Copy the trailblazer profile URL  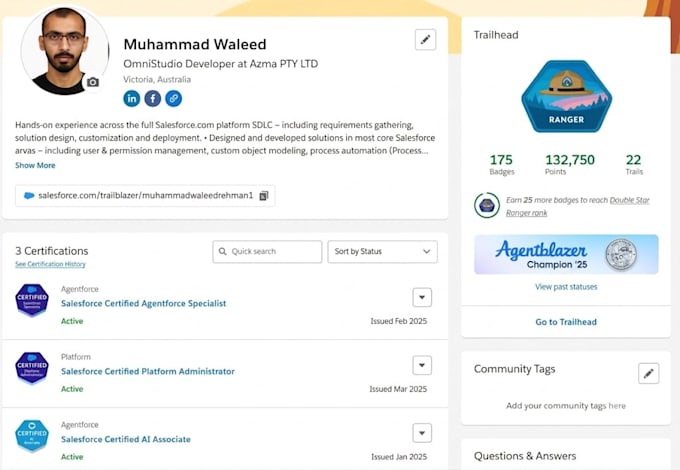[x=264, y=196]
